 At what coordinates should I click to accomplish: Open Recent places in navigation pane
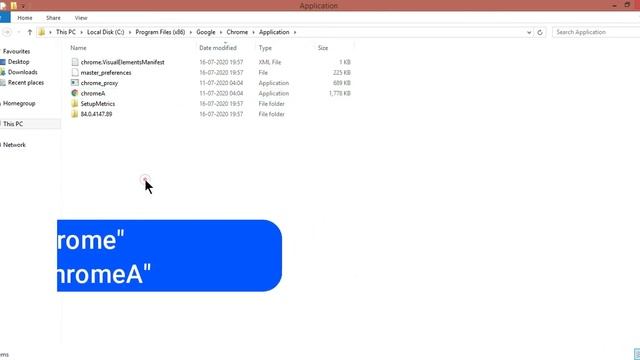point(26,82)
